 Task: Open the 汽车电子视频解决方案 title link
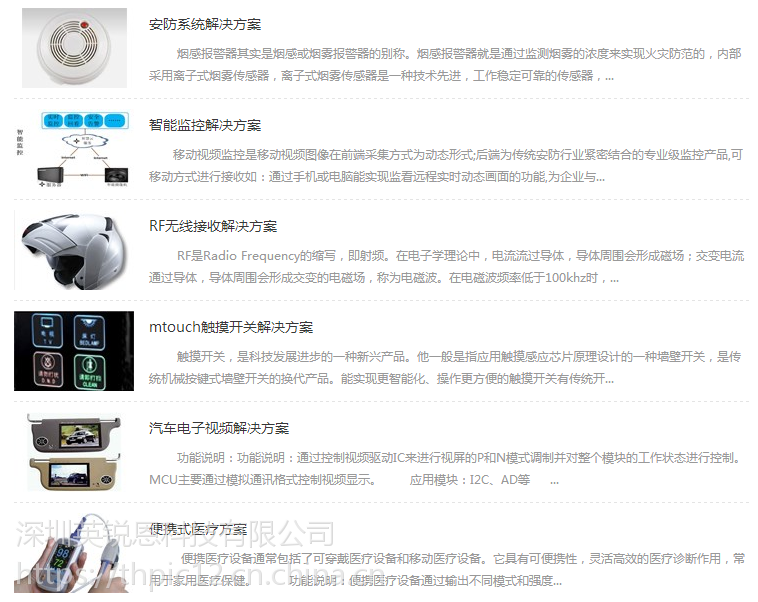pos(219,428)
